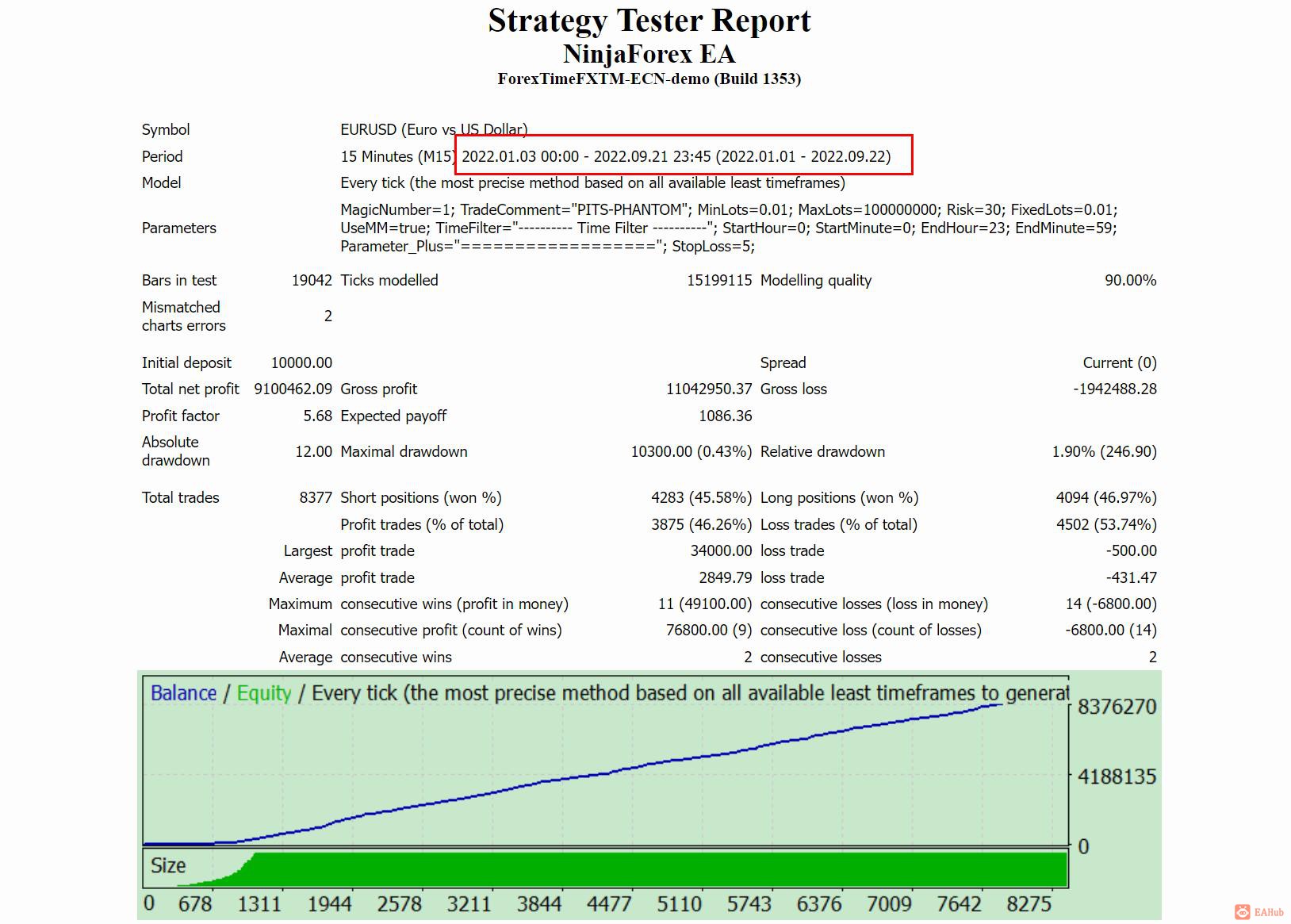Screen dimensions: 1291x924
Task: Click the "Strategy Tester Report" title
Action: pyautogui.click(x=649, y=21)
